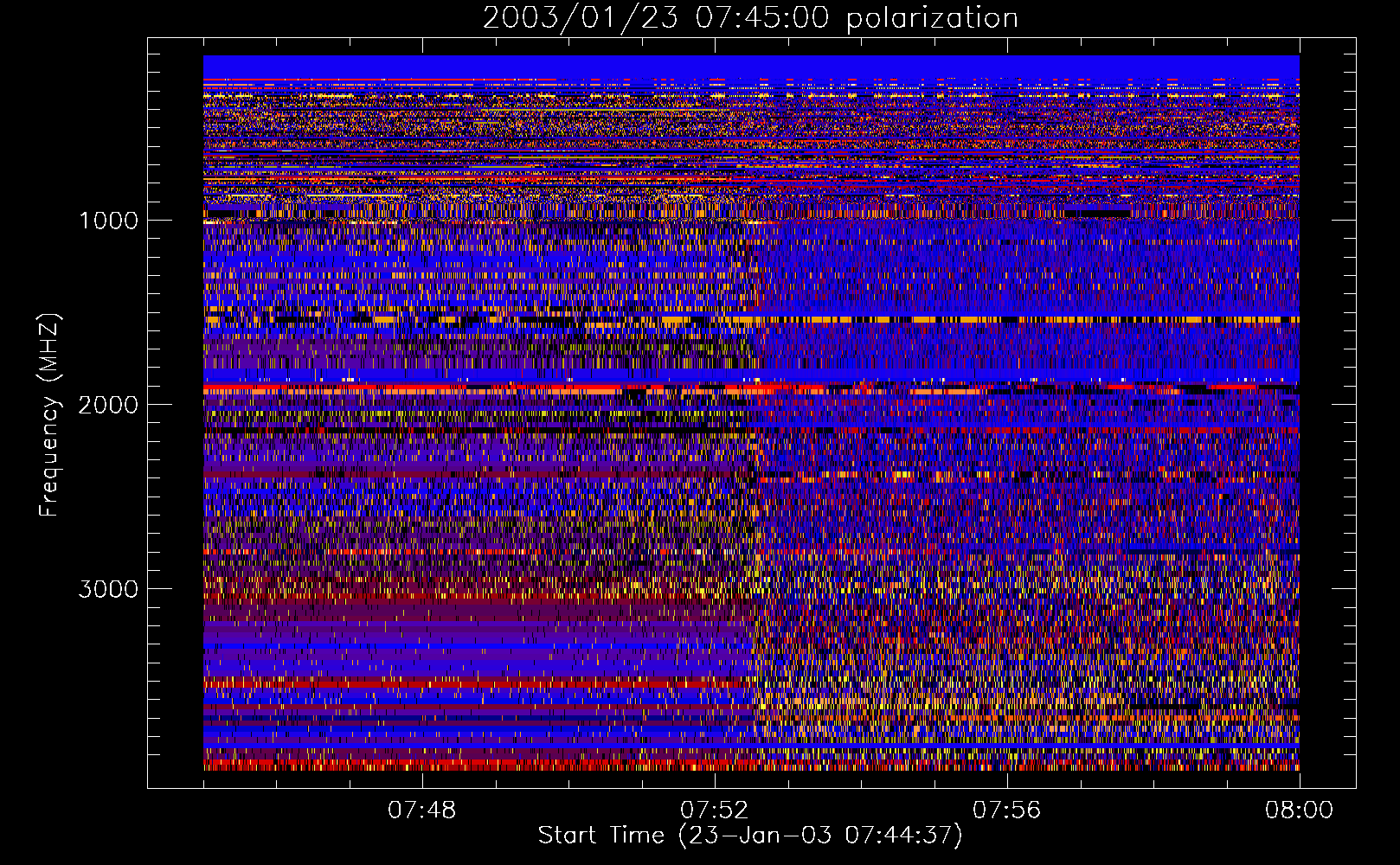The image size is (1400, 865).
Task: Click the 07:52 time tick label
Action: click(x=714, y=811)
